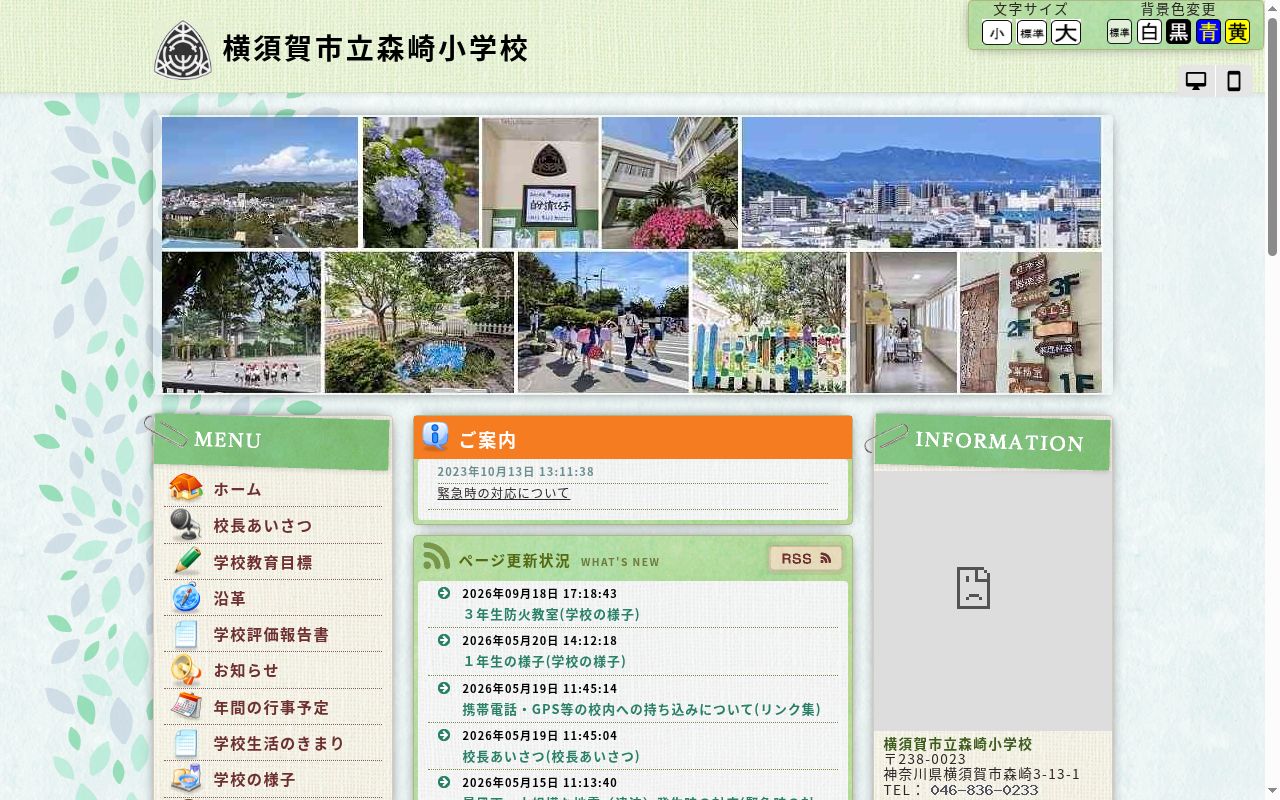Viewport: 1280px width, 800px height.
Task: Click the ocean and mountain panorama photo
Action: coord(921,182)
